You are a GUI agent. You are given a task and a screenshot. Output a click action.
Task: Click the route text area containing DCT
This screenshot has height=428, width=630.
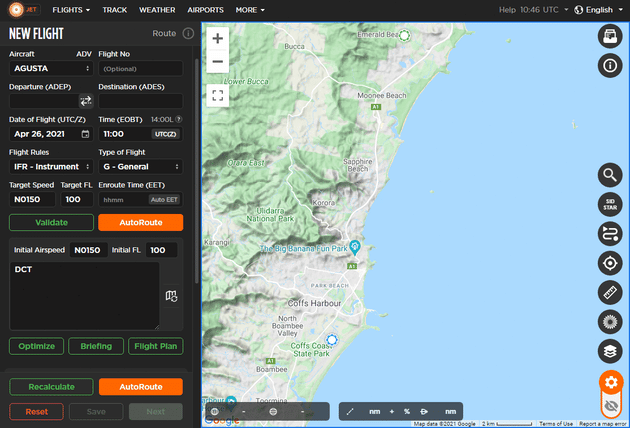[x=84, y=296]
